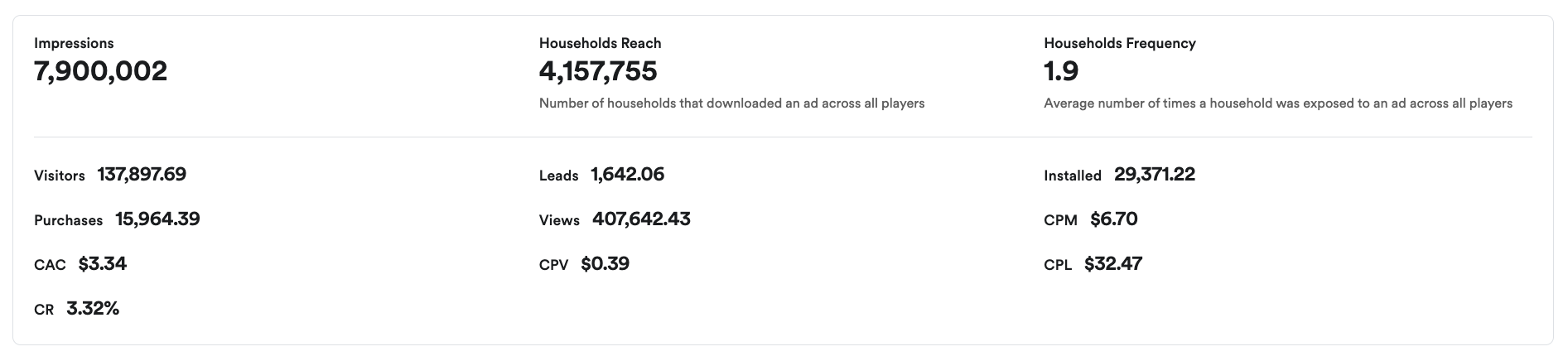The height and width of the screenshot is (361, 1568).
Task: Click the Leads value 1,642.06
Action: 627,175
